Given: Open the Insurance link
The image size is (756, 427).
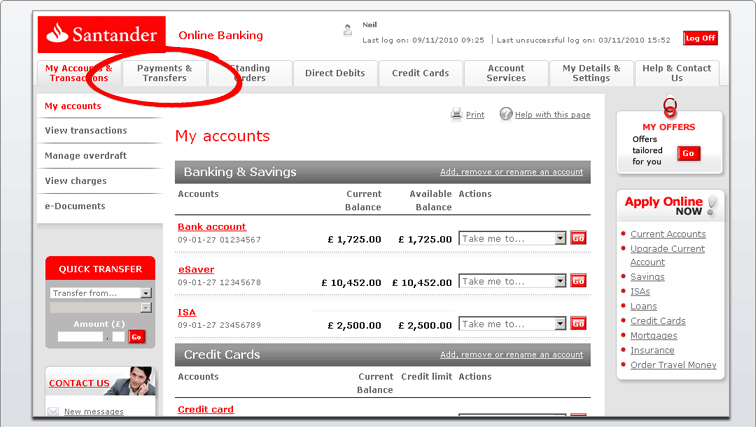Looking at the screenshot, I should click(x=652, y=350).
